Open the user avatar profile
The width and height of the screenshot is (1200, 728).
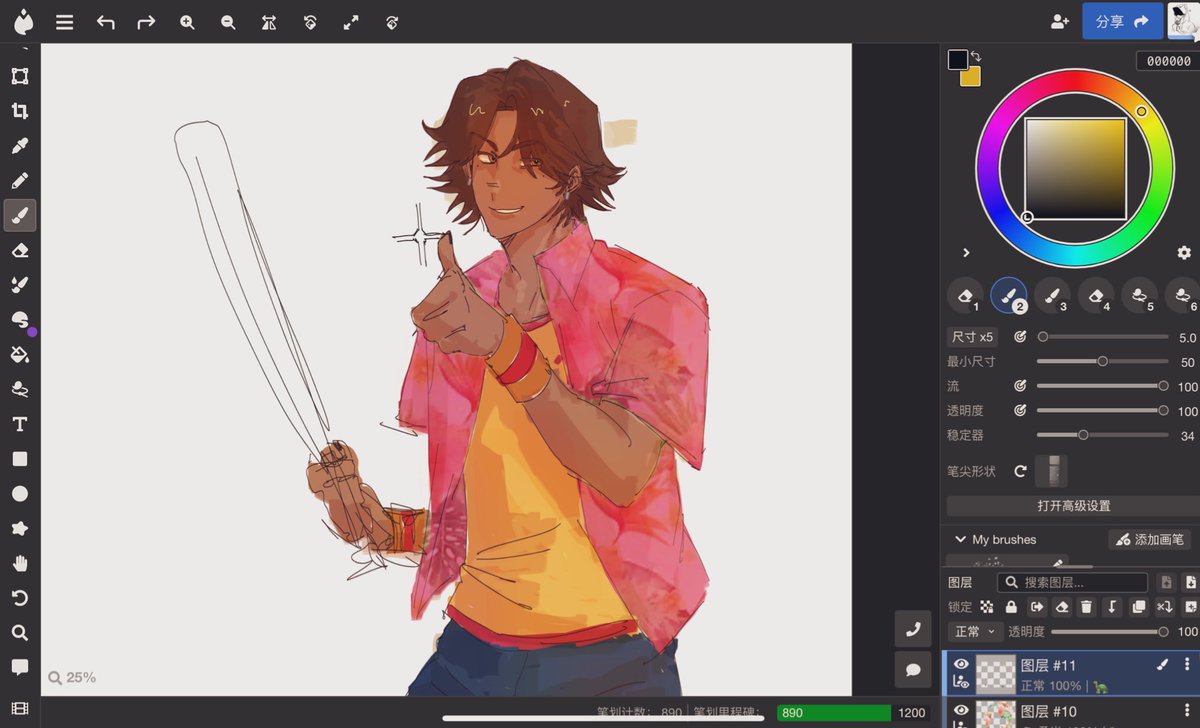1184,21
